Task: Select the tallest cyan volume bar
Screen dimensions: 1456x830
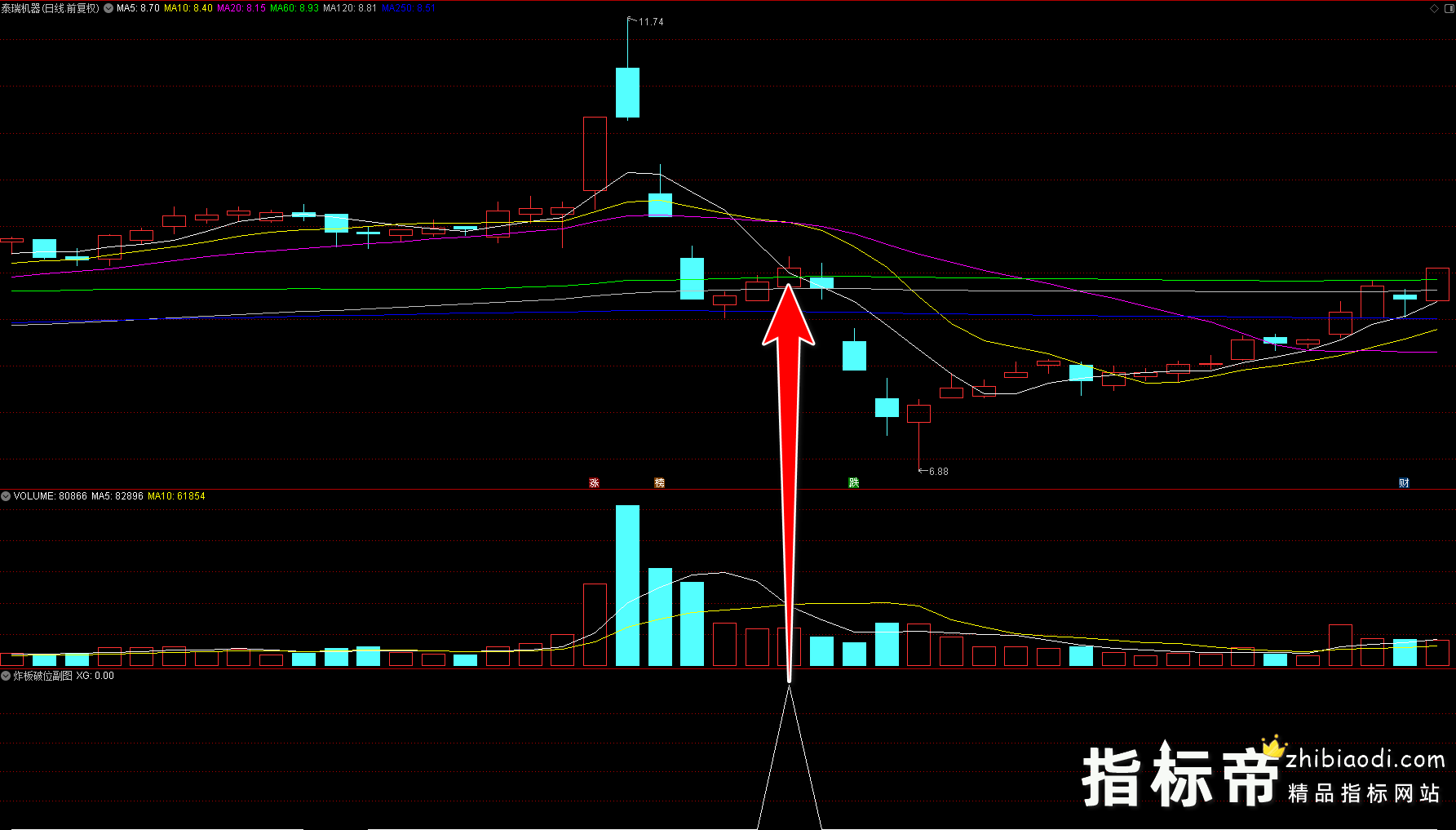Action: click(x=627, y=585)
